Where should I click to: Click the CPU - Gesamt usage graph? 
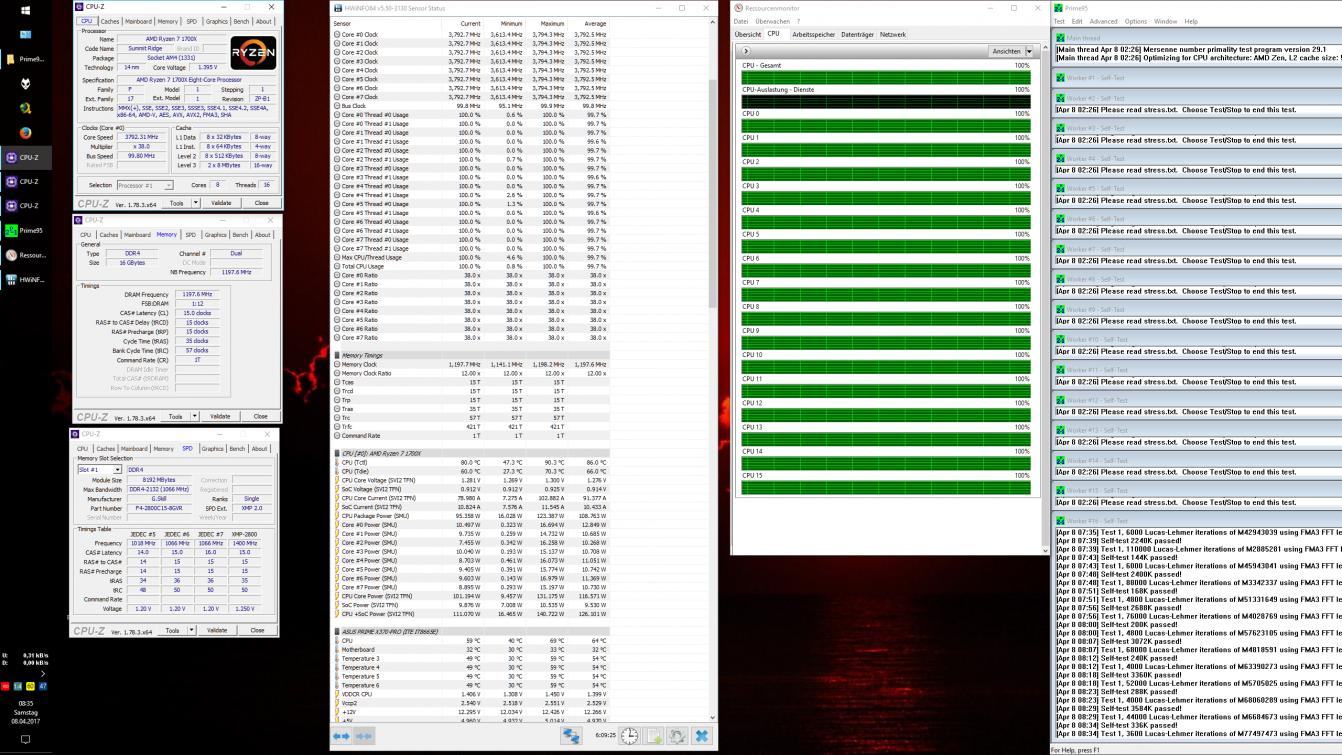pyautogui.click(x=886, y=78)
